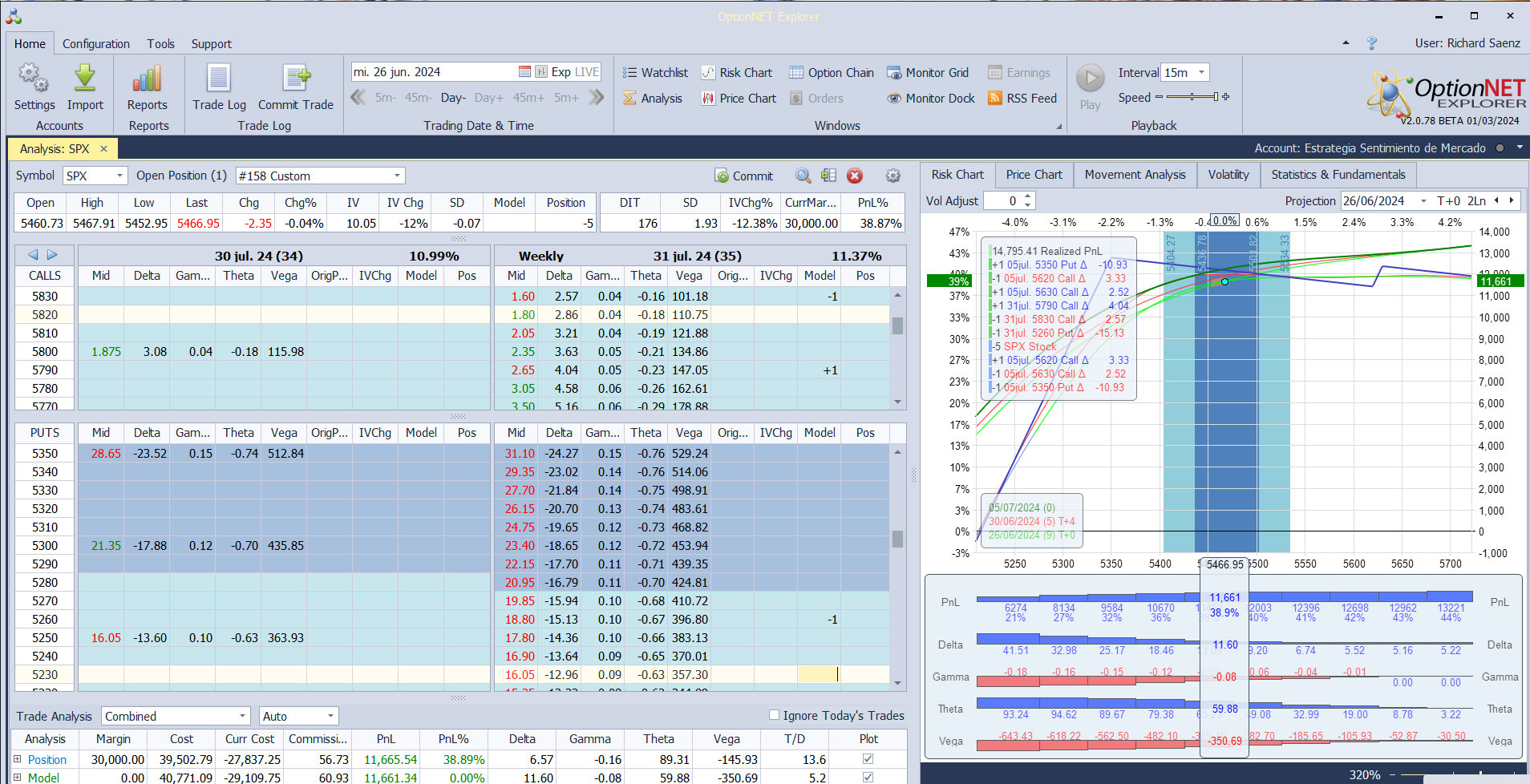Toggle Plot checkbox for Position row
The width and height of the screenshot is (1530, 784).
(868, 759)
